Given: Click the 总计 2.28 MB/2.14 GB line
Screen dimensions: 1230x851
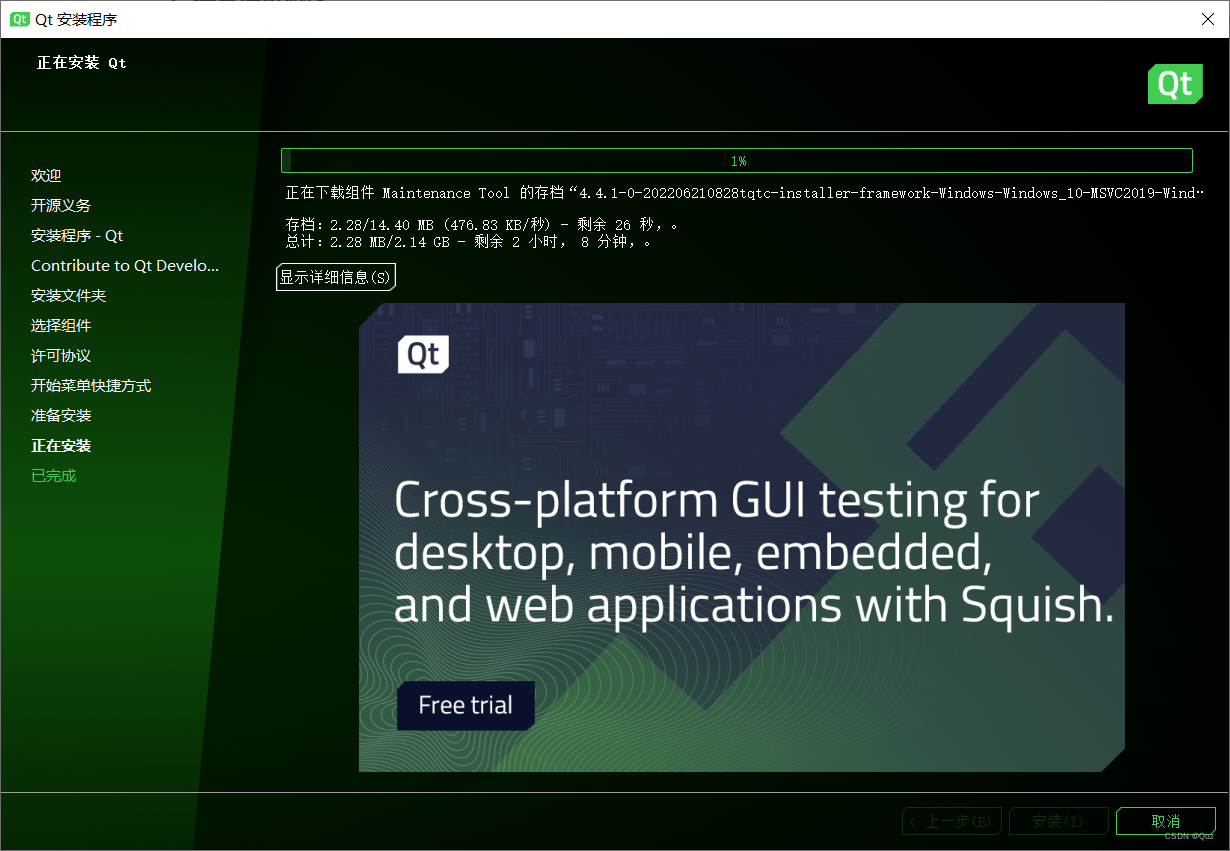Looking at the screenshot, I should pyautogui.click(x=470, y=242).
